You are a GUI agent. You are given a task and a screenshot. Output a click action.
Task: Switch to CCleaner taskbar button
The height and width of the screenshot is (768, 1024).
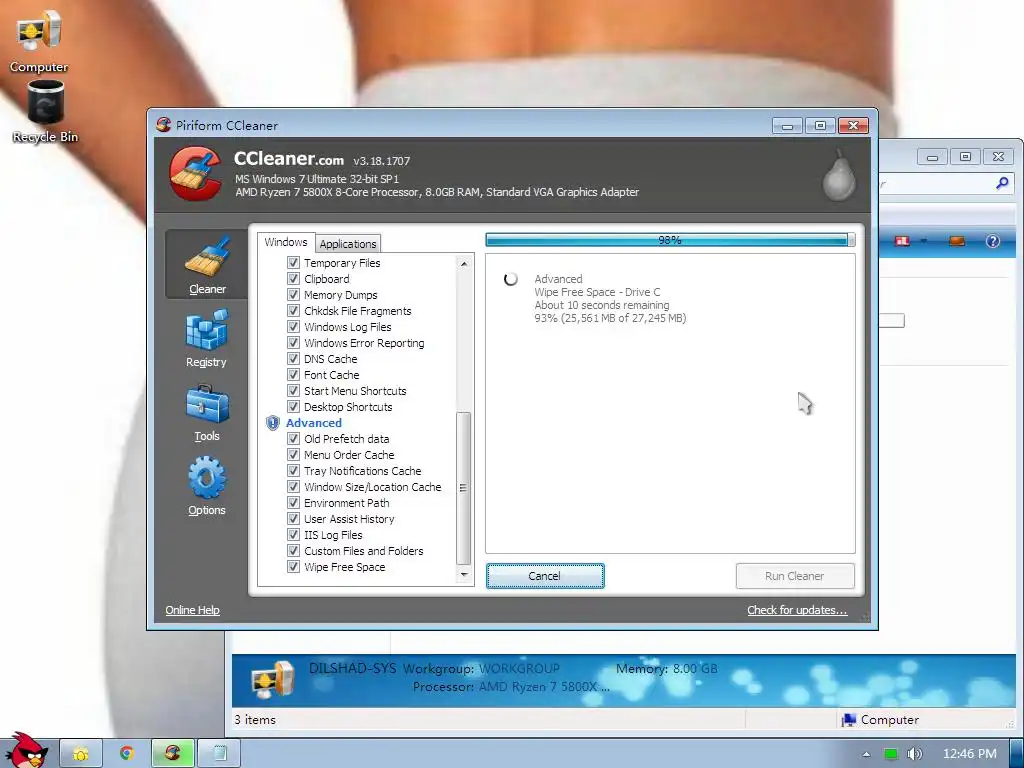pos(172,753)
